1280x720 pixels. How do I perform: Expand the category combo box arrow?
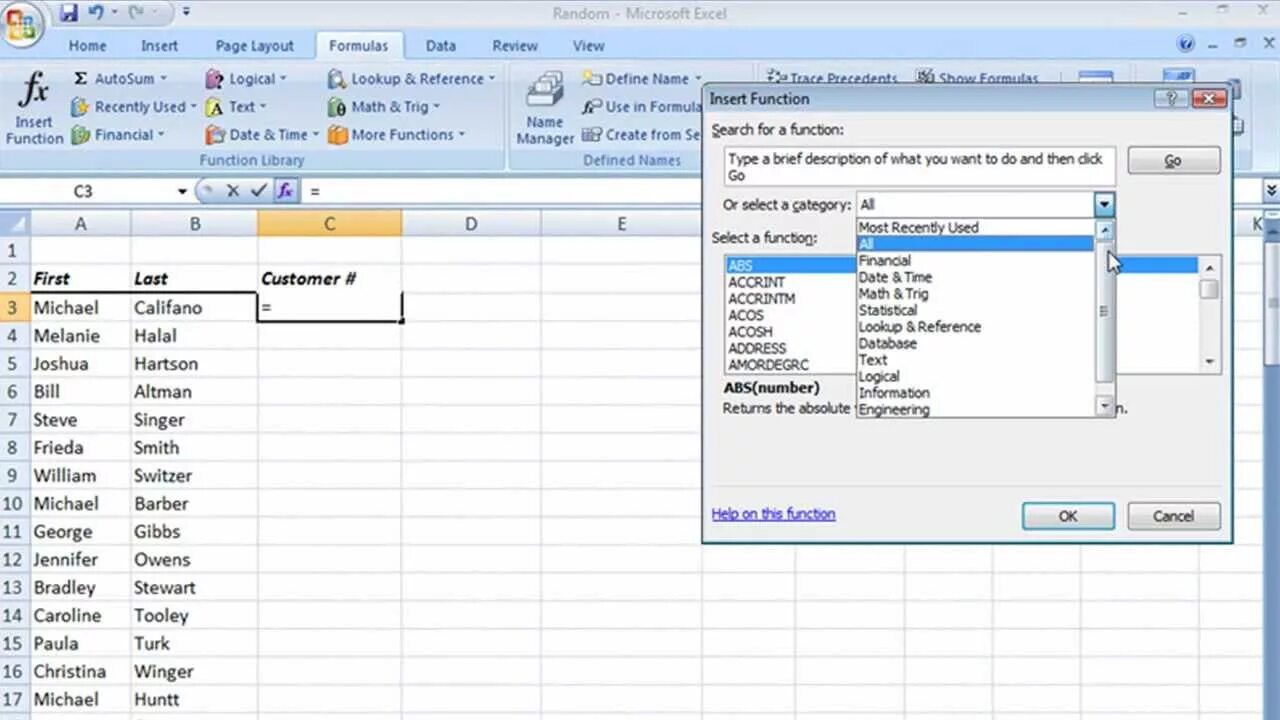pos(1104,205)
